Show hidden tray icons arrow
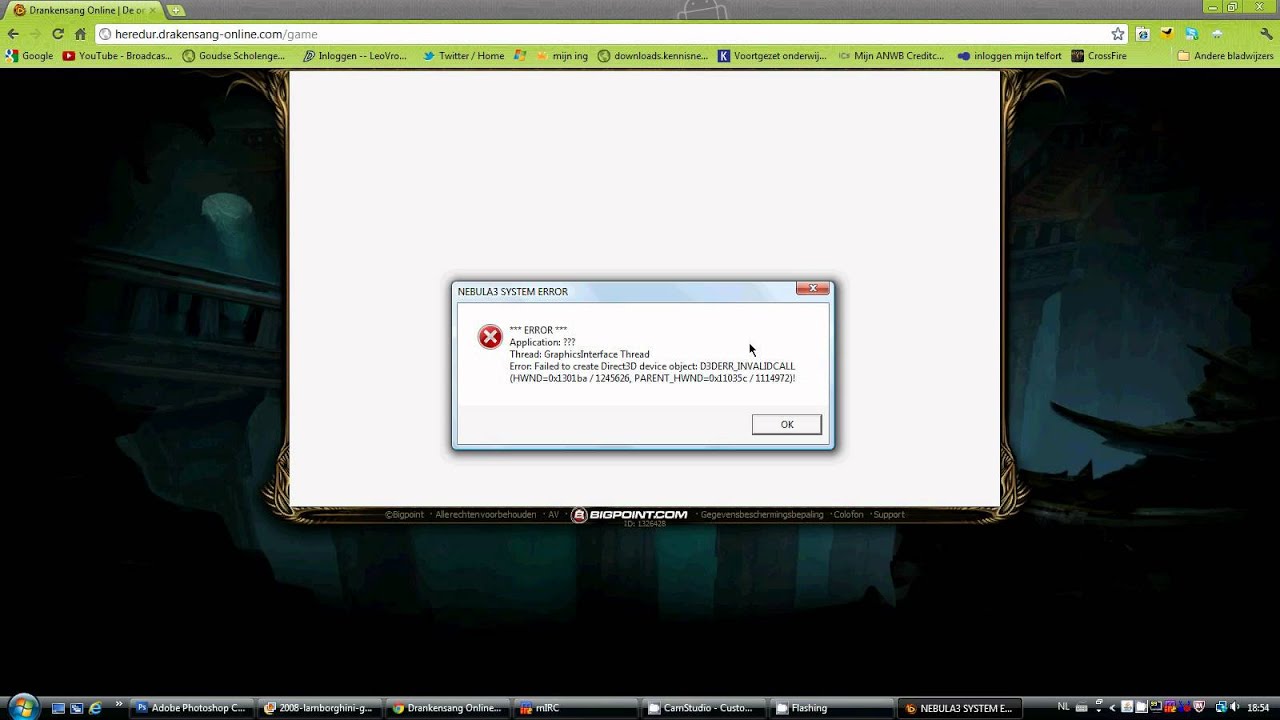The height and width of the screenshot is (720, 1280). pyautogui.click(x=1112, y=708)
